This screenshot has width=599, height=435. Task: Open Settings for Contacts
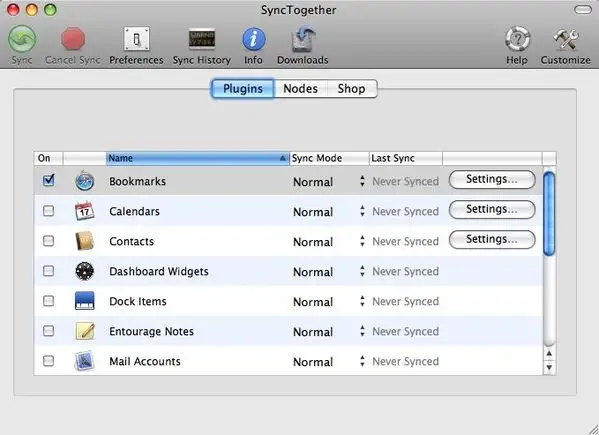tap(492, 239)
